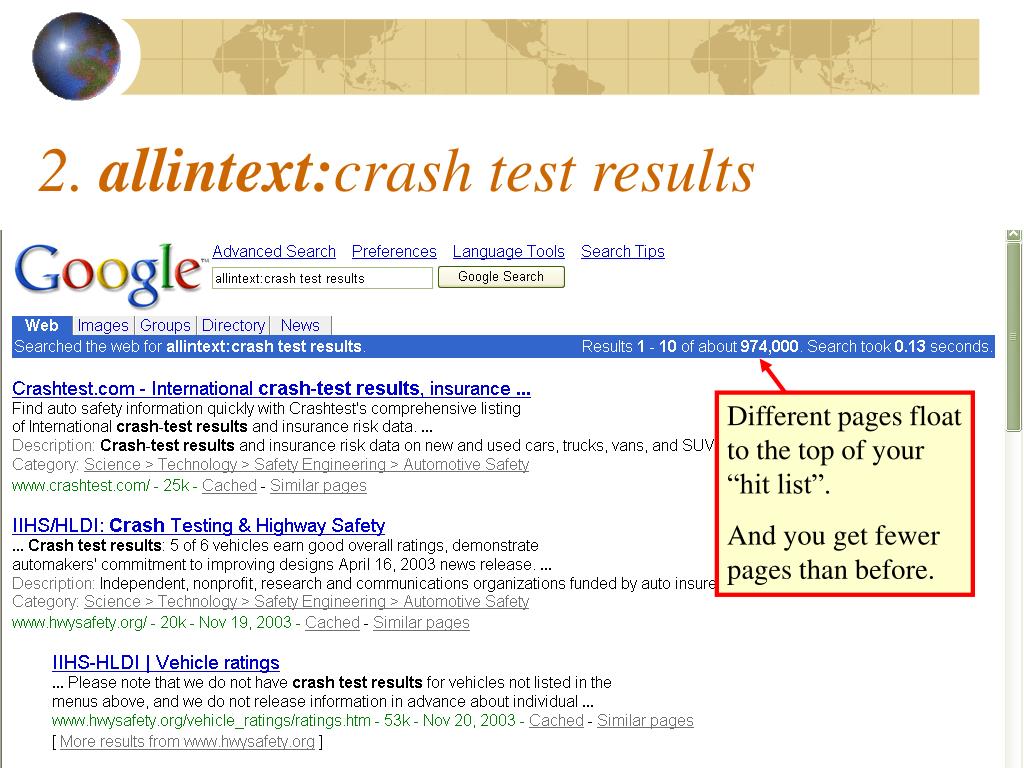Click the 974,000 results count text

click(x=769, y=346)
